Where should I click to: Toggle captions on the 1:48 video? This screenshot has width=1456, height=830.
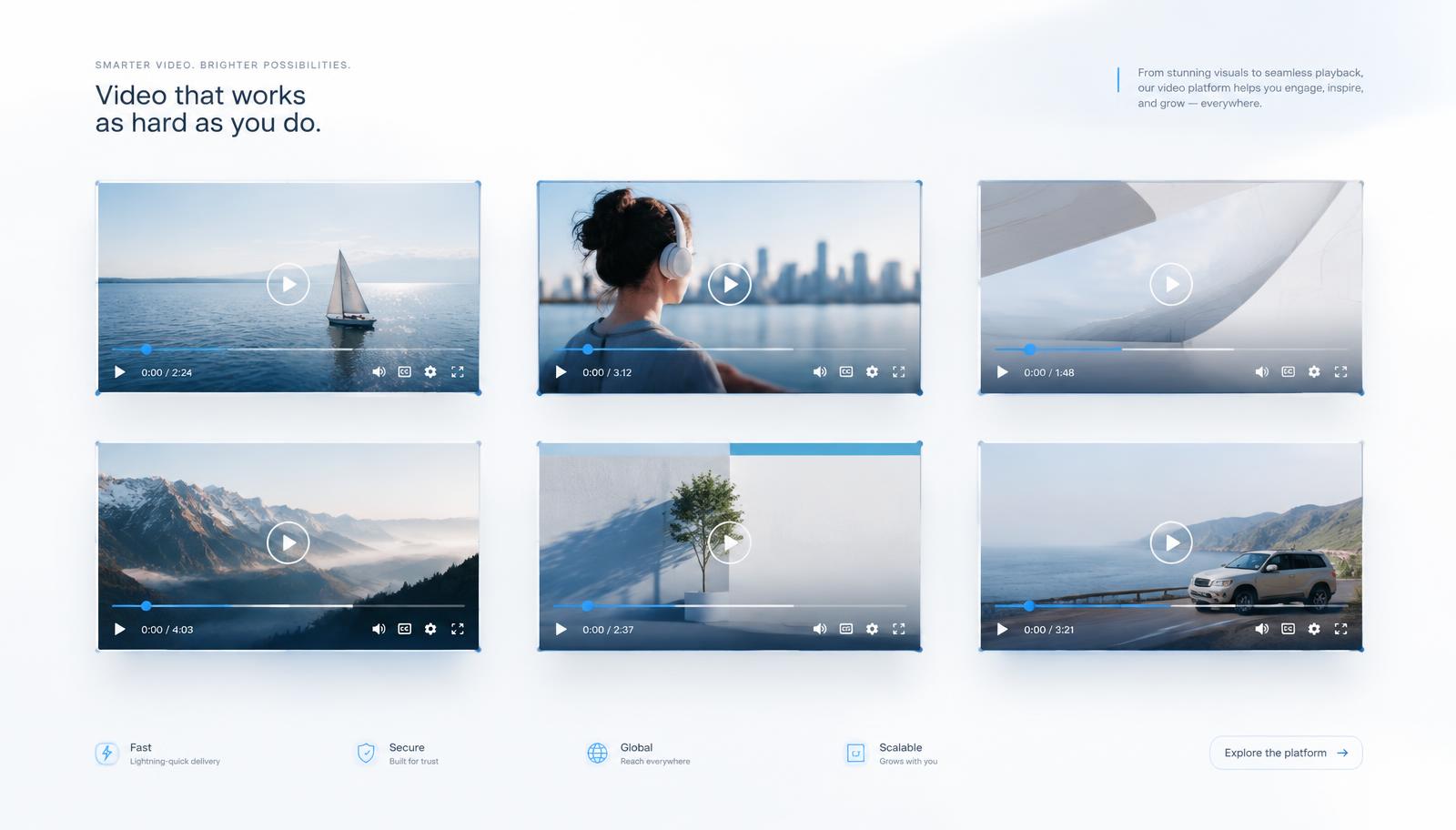[x=1288, y=372]
